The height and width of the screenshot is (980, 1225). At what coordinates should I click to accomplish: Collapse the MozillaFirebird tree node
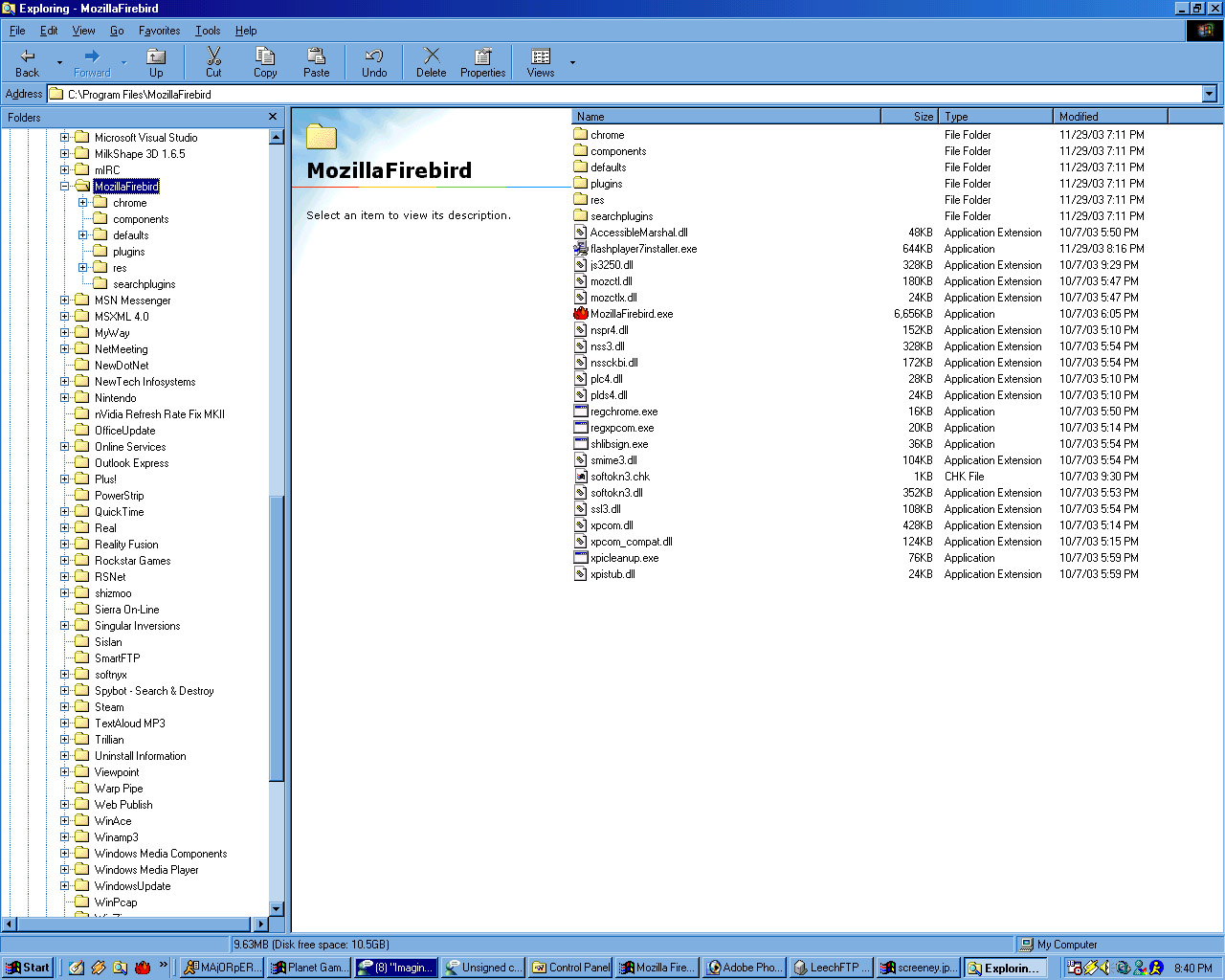(64, 187)
